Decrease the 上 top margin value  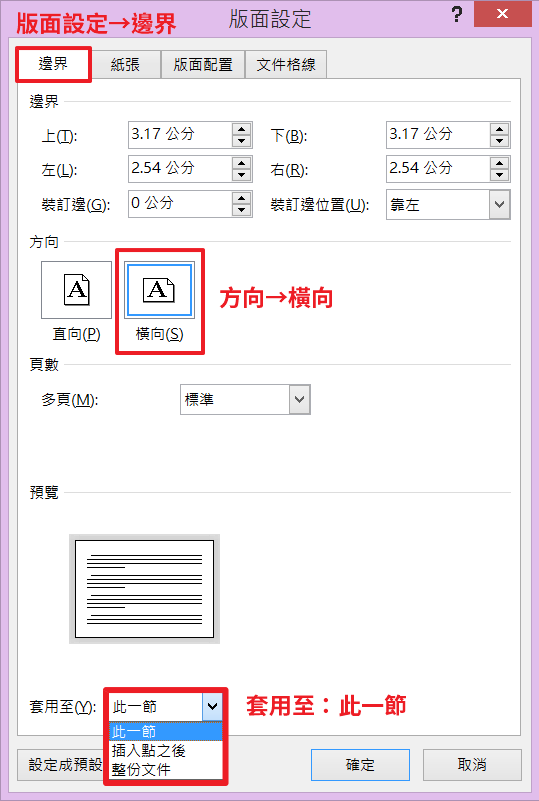pos(241,142)
